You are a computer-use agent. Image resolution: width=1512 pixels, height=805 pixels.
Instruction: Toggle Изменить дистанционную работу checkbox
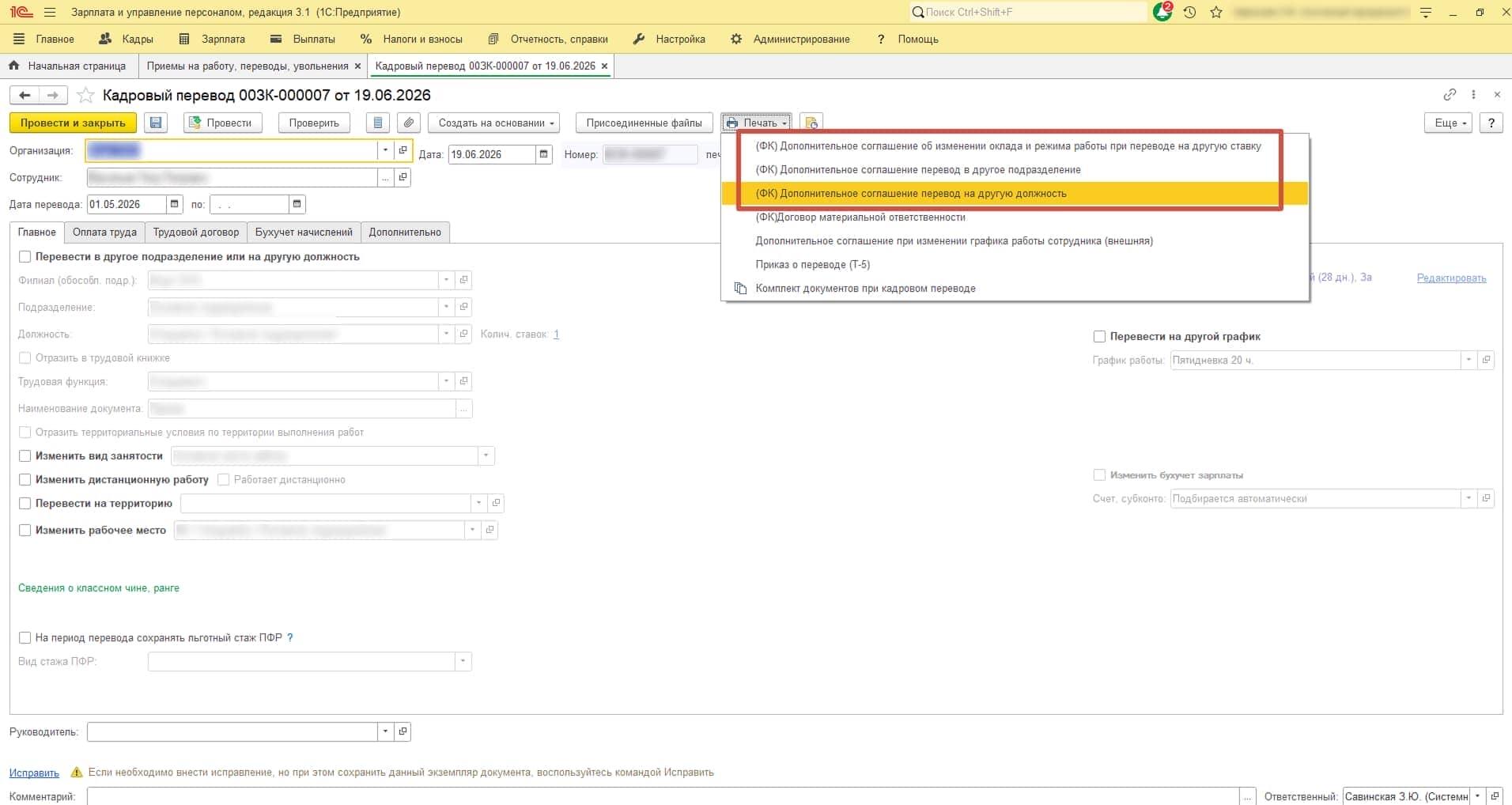click(x=25, y=479)
